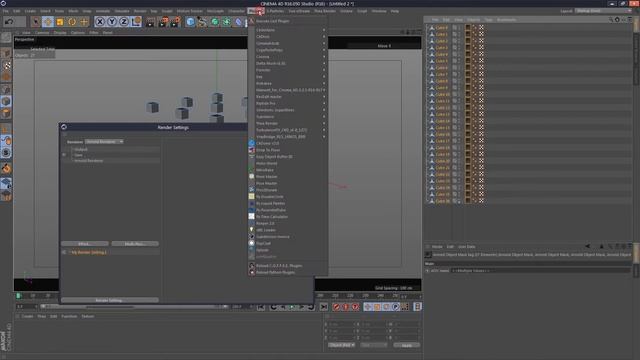The image size is (640, 360).
Task: Activate the Move tool in the toolbar
Action: click(48, 22)
